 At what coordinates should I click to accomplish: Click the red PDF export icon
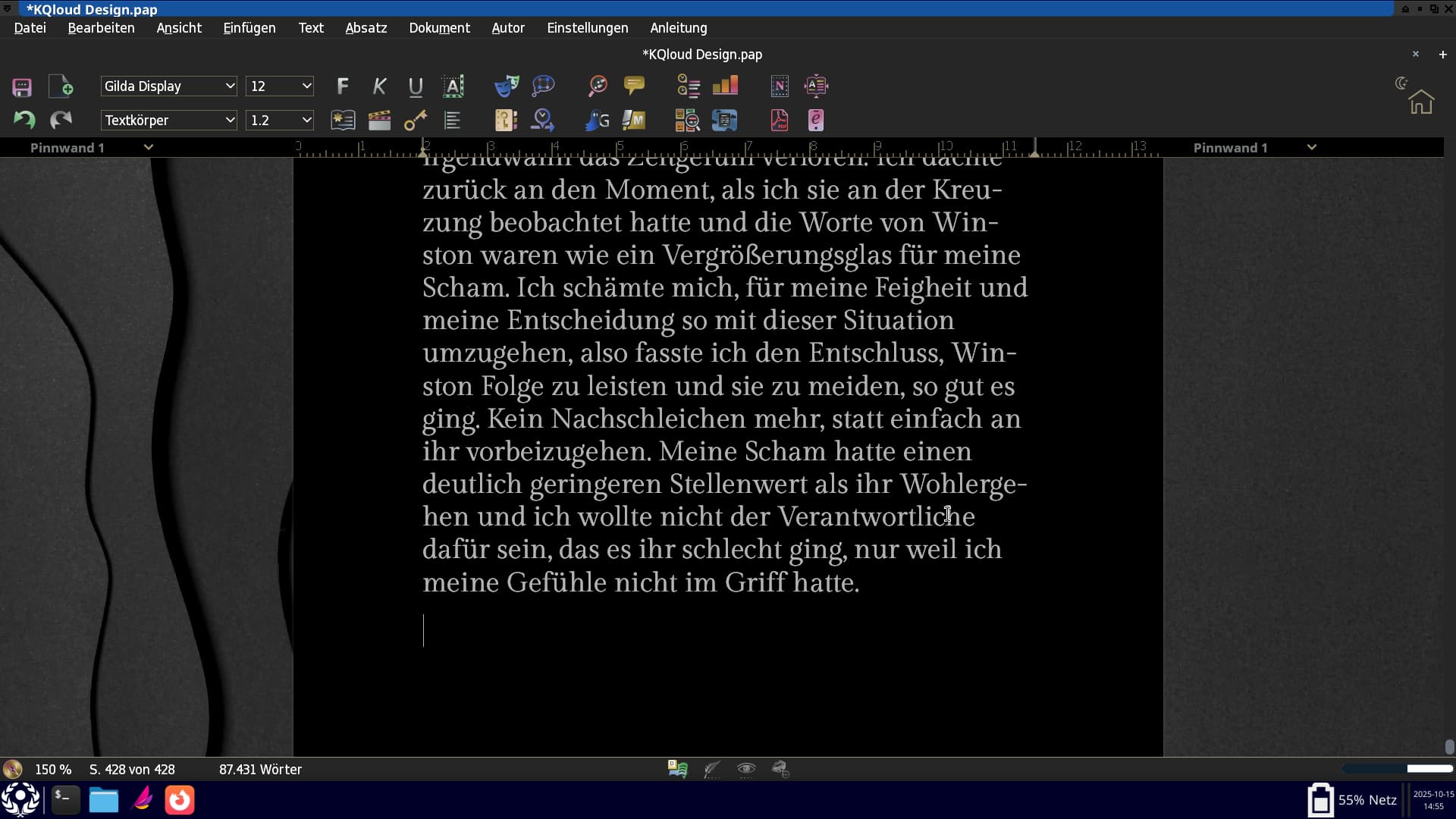coord(780,120)
